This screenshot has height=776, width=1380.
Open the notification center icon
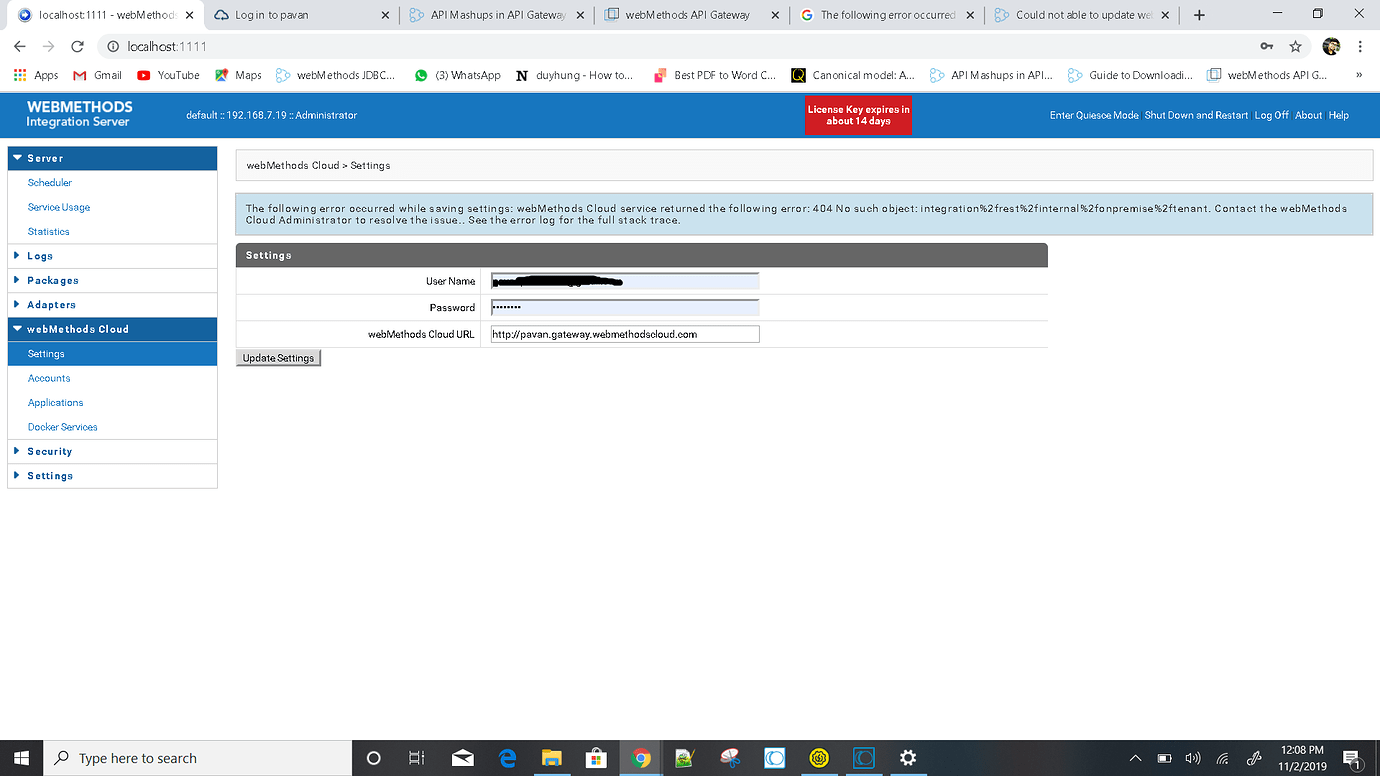pos(1351,758)
